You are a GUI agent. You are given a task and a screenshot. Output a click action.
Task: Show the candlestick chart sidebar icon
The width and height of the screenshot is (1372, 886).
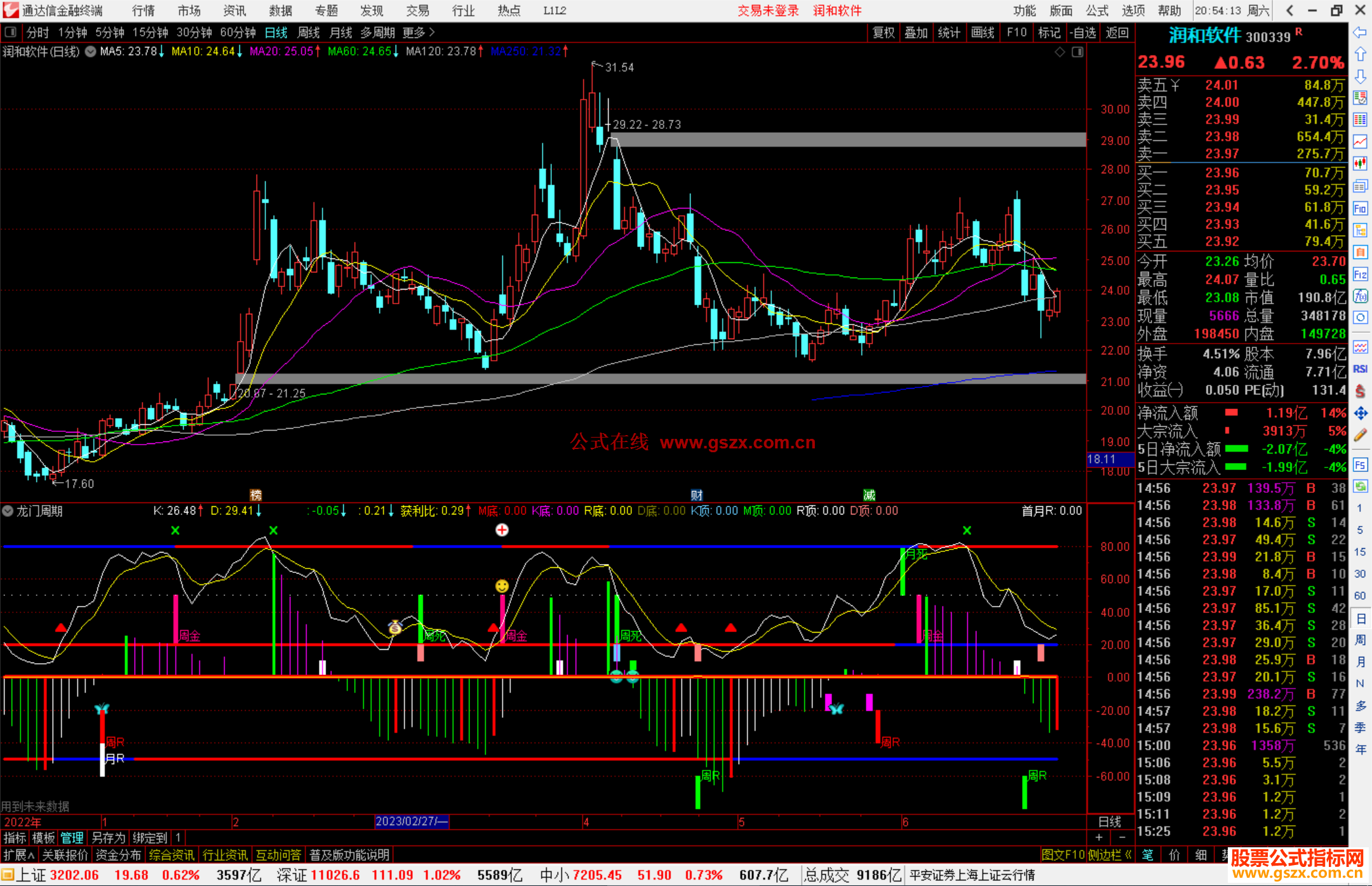coord(1360,164)
